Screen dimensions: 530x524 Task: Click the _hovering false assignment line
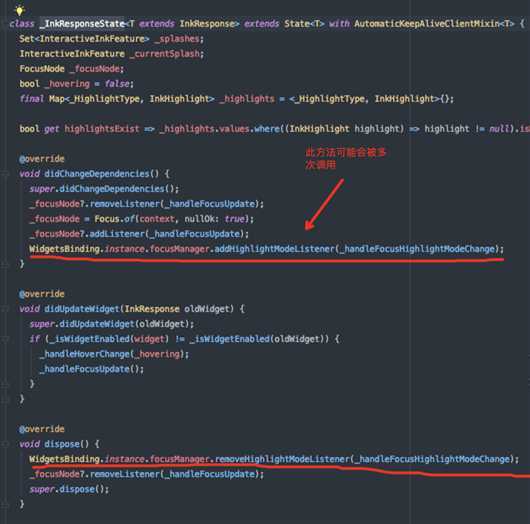point(77,84)
